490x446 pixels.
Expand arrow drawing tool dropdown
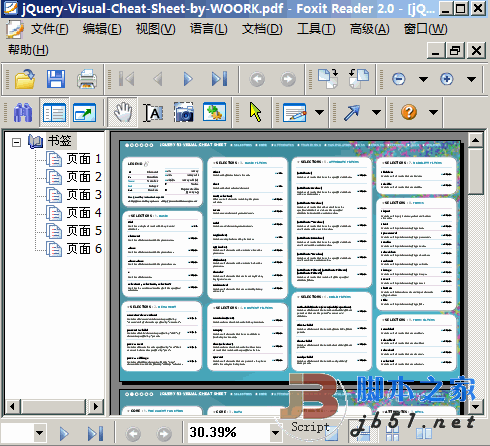(377, 112)
